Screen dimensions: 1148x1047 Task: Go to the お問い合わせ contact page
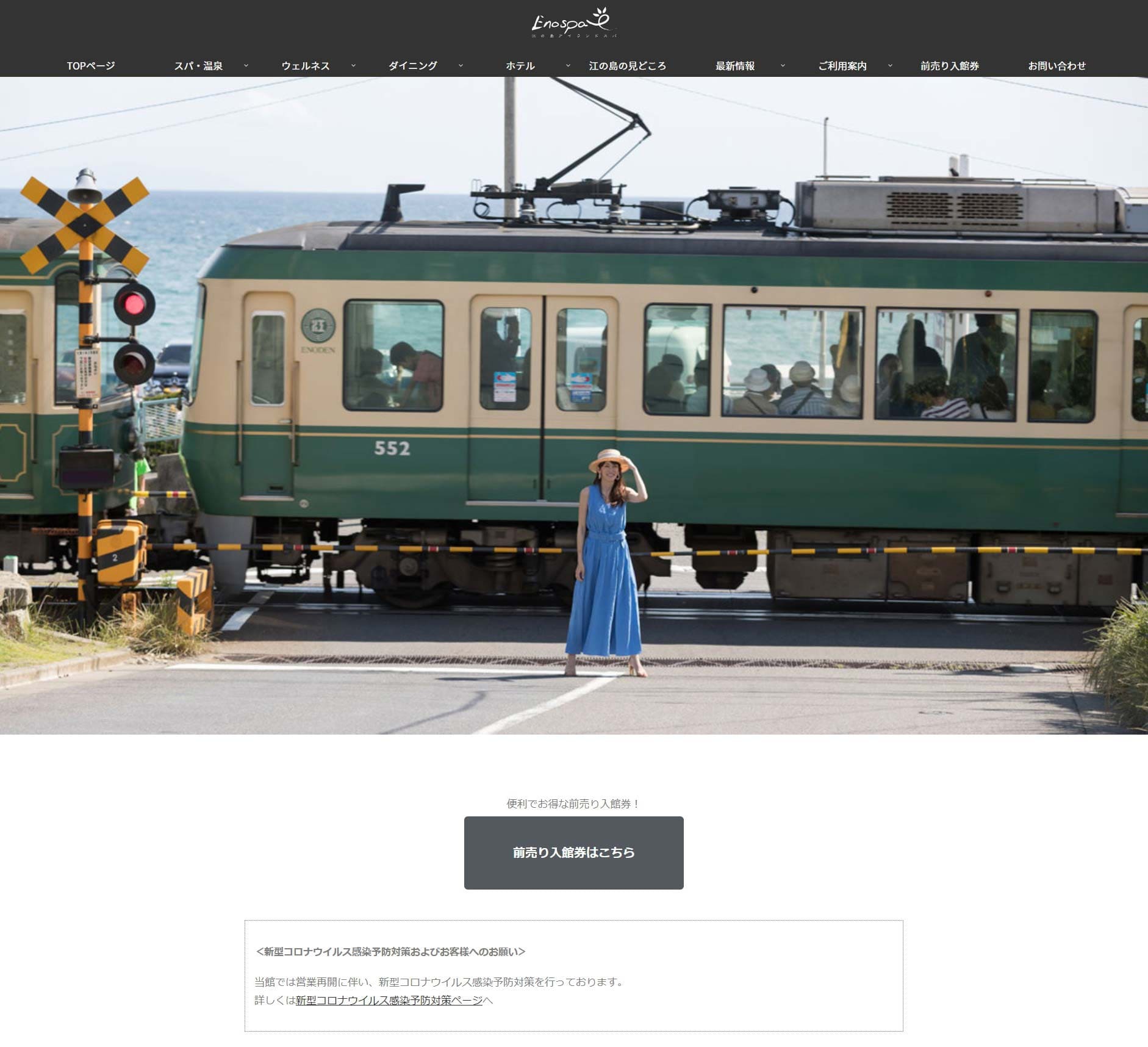(1057, 66)
